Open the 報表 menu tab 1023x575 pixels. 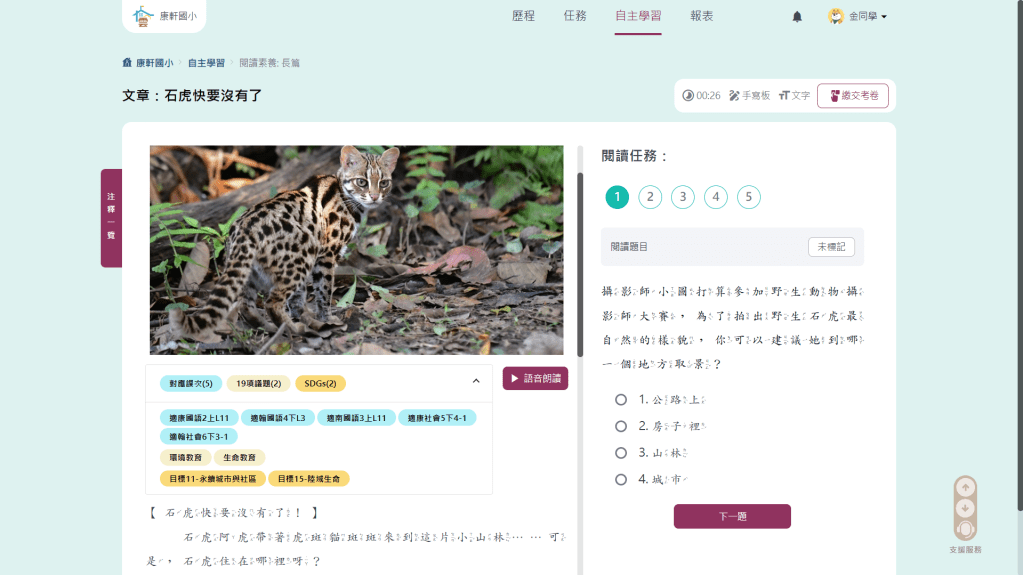click(702, 17)
